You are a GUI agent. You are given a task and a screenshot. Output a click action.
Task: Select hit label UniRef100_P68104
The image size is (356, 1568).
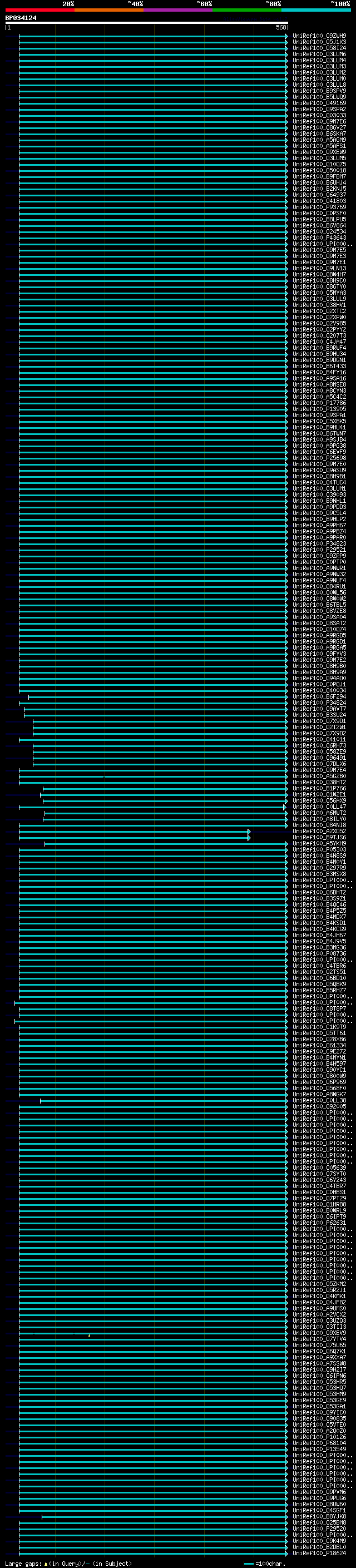(x=319, y=1443)
